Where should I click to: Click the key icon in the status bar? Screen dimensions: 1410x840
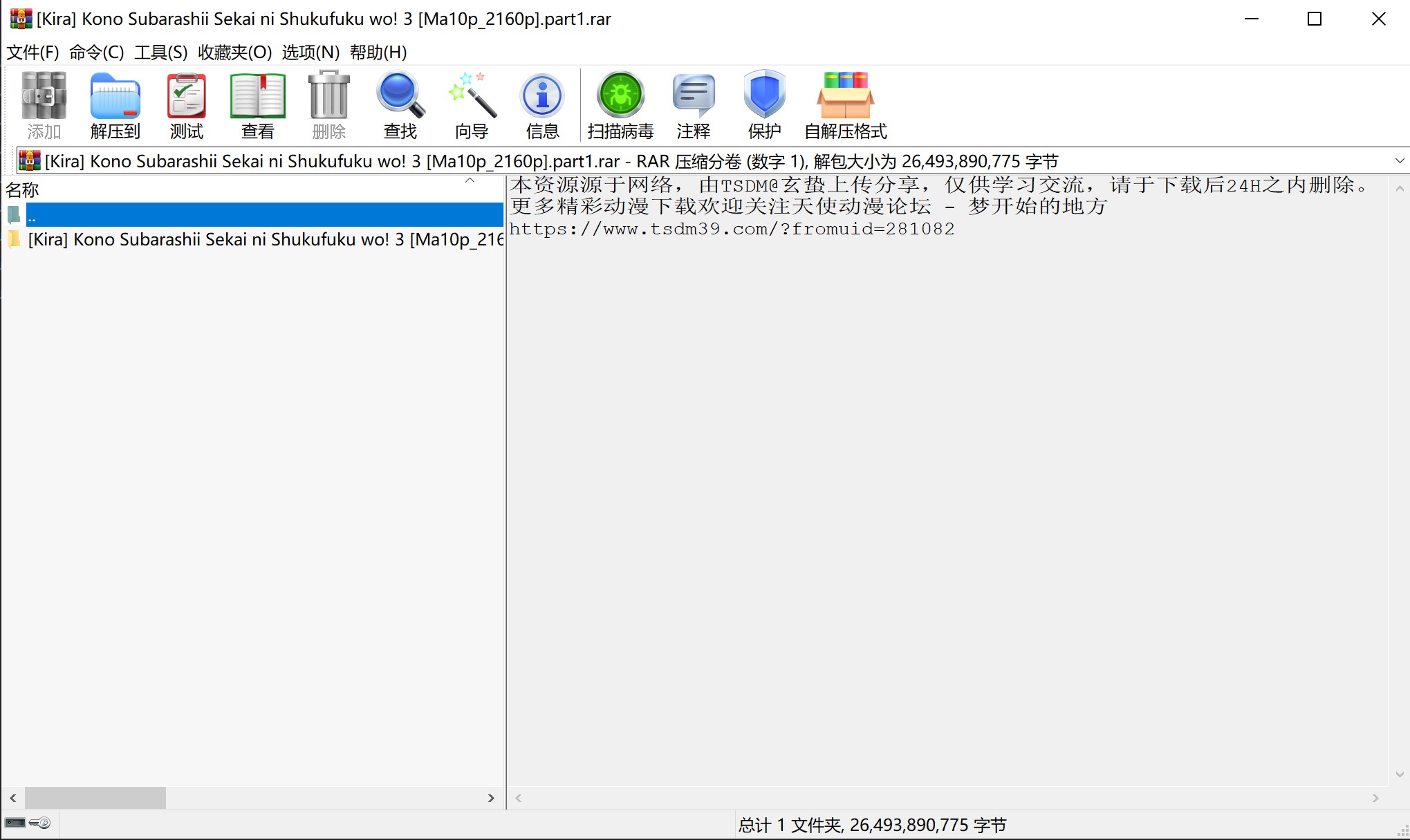(40, 823)
